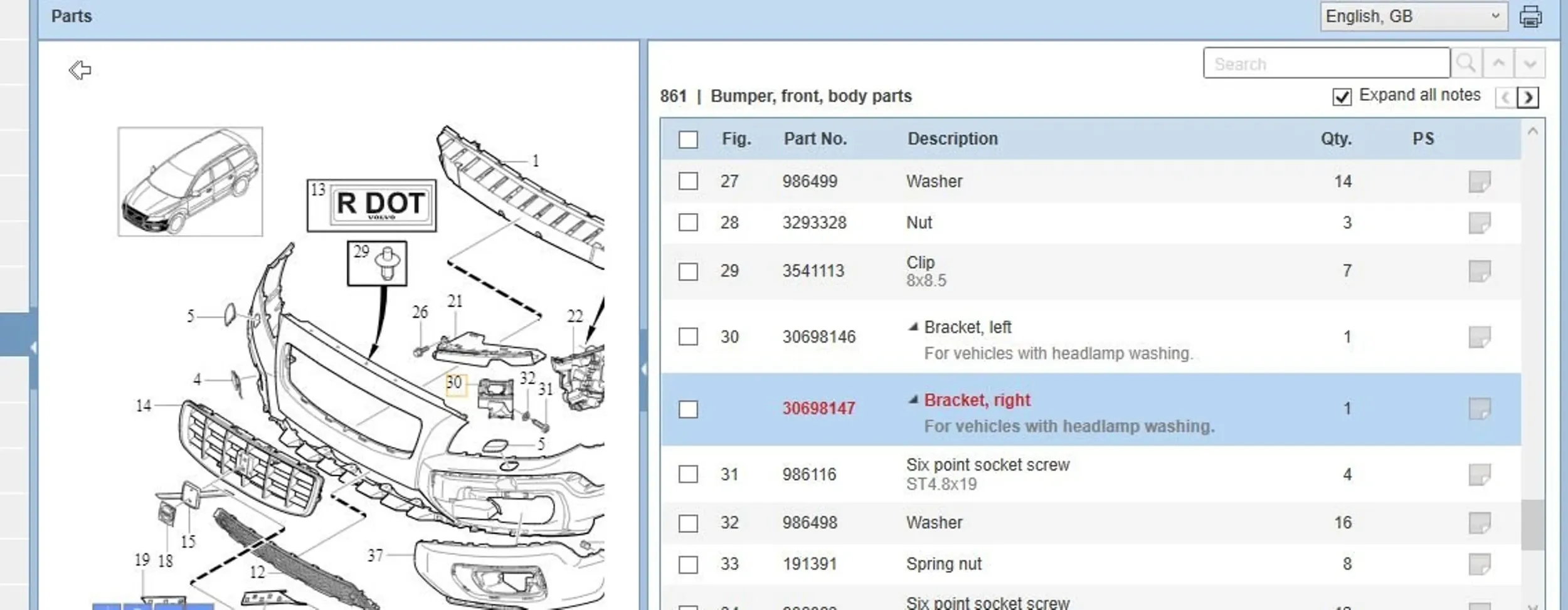Click the parts list scrollbar thumb
1568x610 pixels.
coord(1532,525)
